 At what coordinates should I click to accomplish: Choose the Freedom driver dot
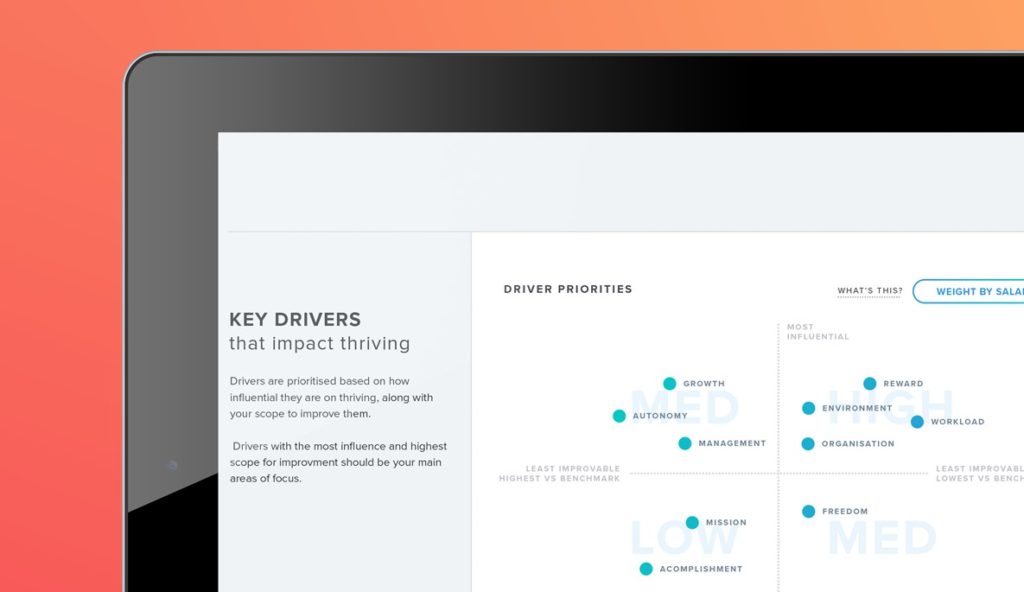tap(808, 512)
